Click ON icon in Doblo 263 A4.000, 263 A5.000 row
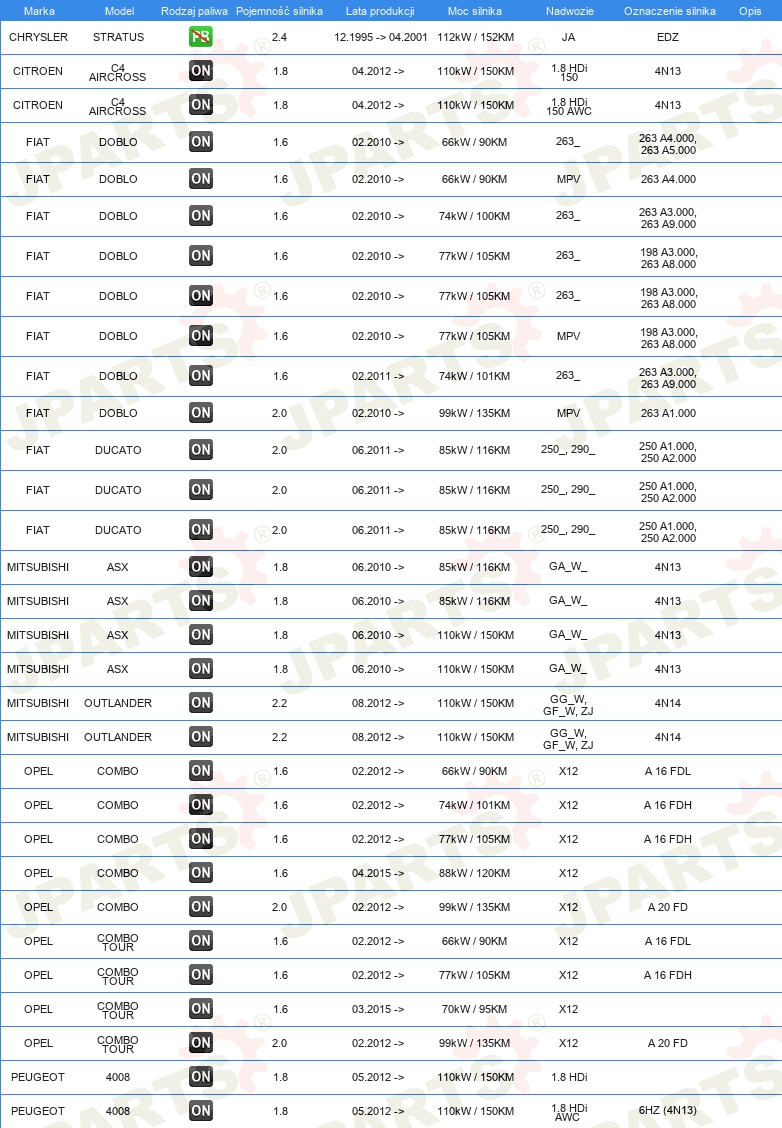Screen dimensions: 782x1128 click(x=201, y=142)
